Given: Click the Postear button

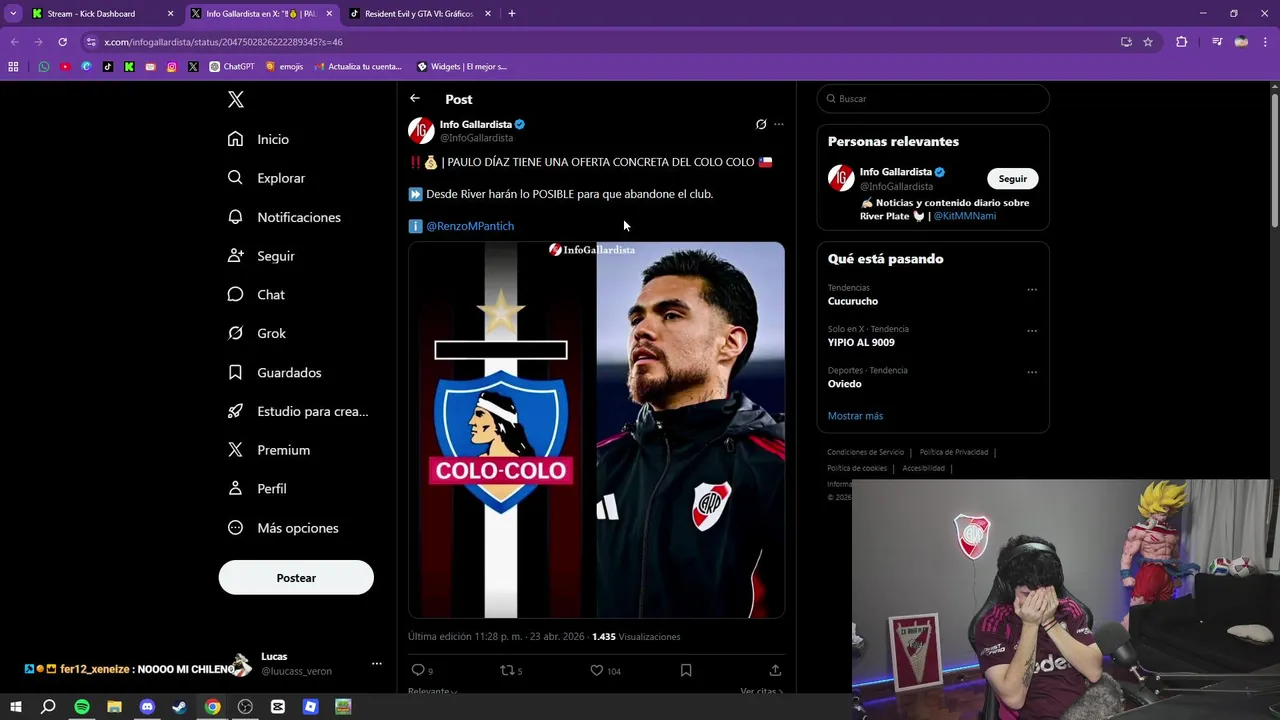Looking at the screenshot, I should coord(296,578).
